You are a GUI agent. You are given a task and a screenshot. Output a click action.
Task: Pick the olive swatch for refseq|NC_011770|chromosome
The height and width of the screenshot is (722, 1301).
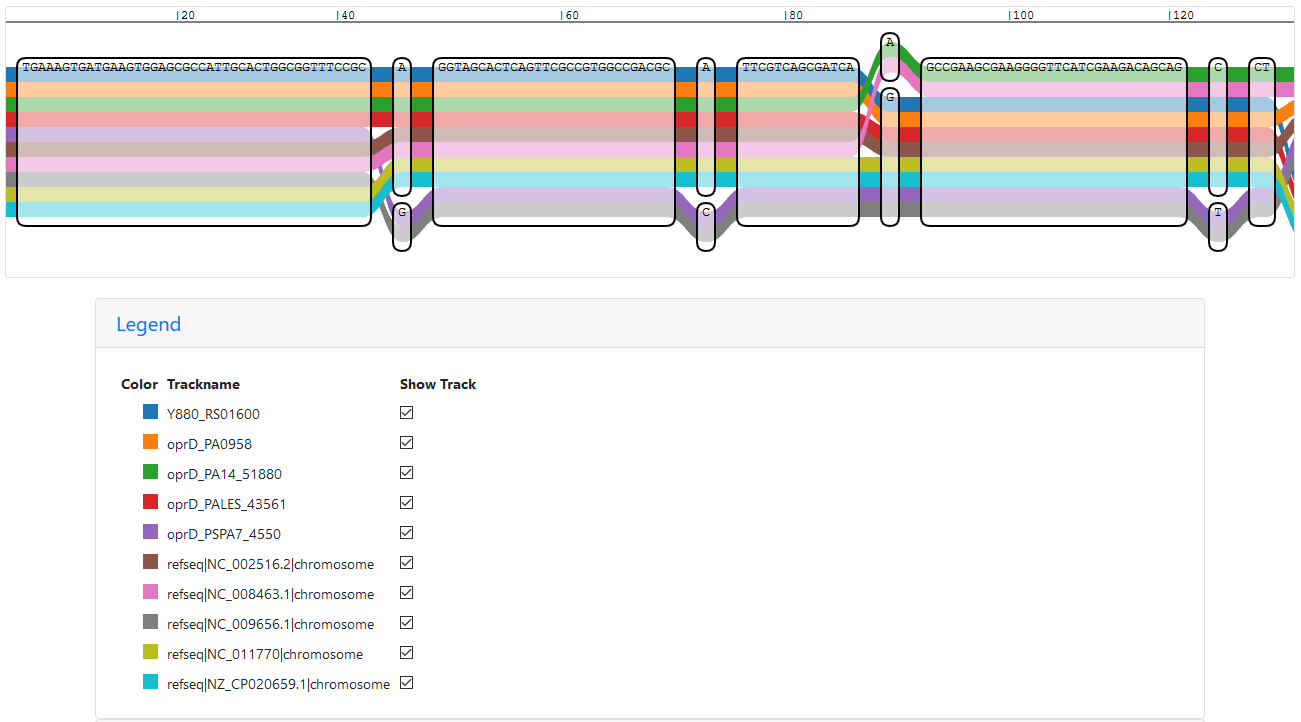151,652
